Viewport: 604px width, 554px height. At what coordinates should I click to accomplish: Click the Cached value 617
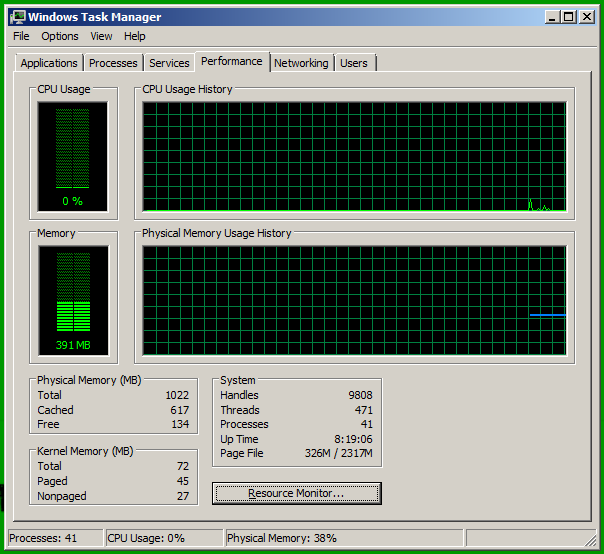[x=180, y=410]
